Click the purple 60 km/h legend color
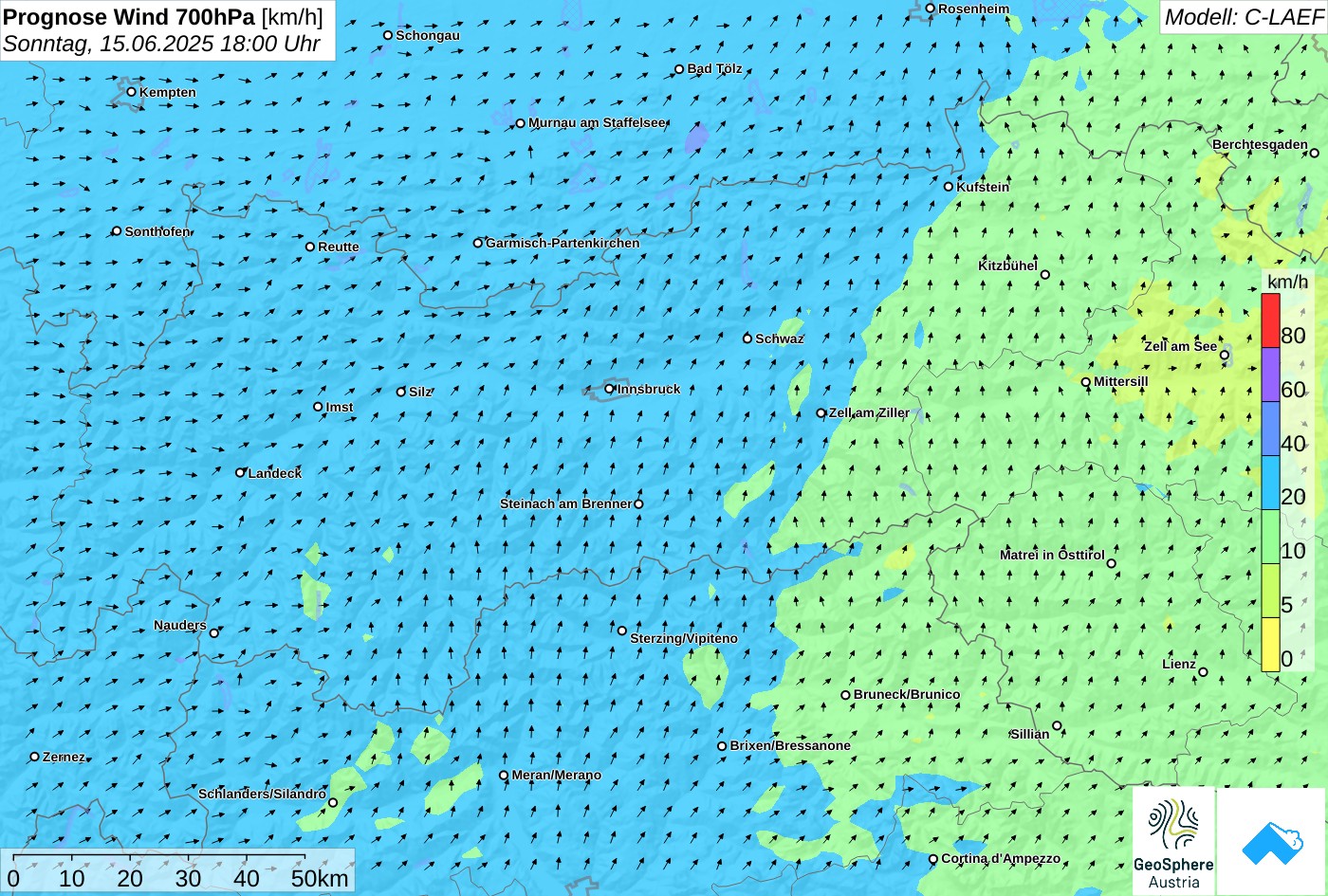This screenshot has width=1328, height=896. (1270, 375)
